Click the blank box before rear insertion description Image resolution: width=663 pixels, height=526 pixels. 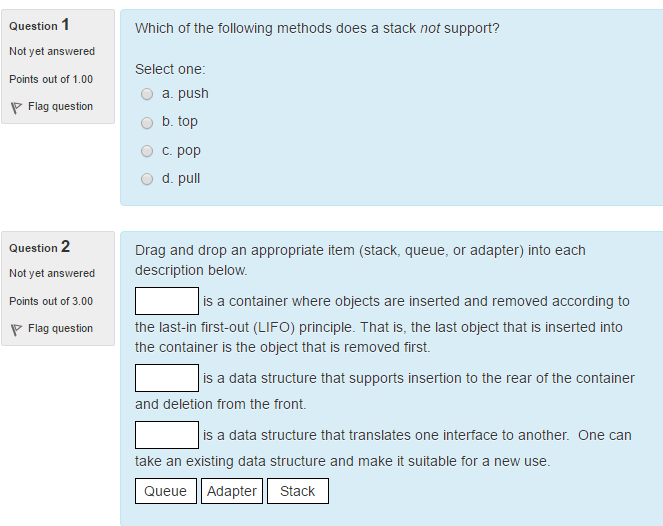pyautogui.click(x=167, y=378)
